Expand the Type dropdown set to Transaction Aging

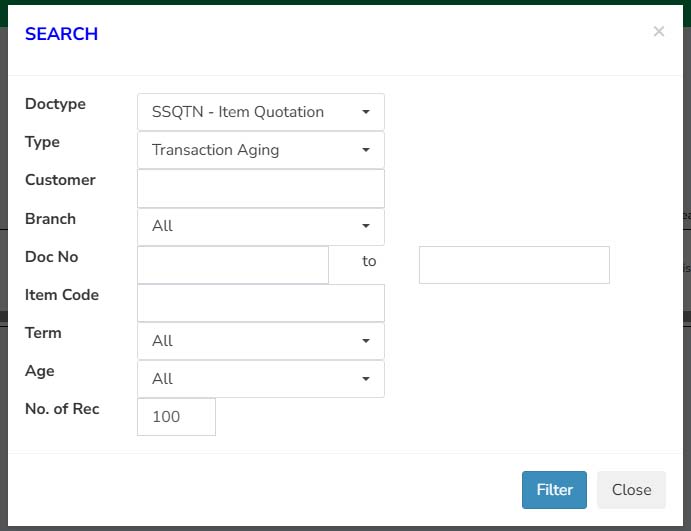[x=261, y=150]
